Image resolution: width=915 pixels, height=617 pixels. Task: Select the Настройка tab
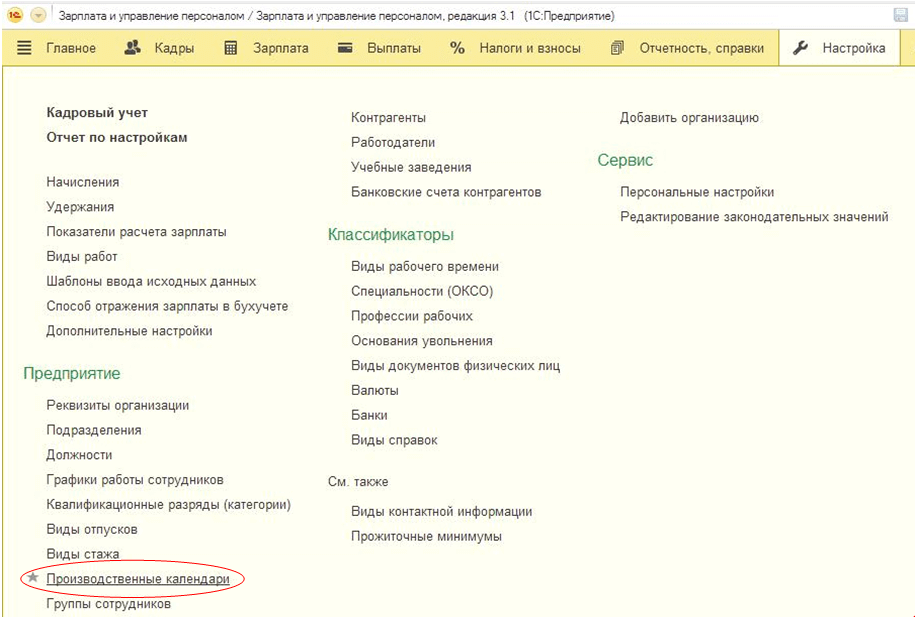click(x=839, y=48)
